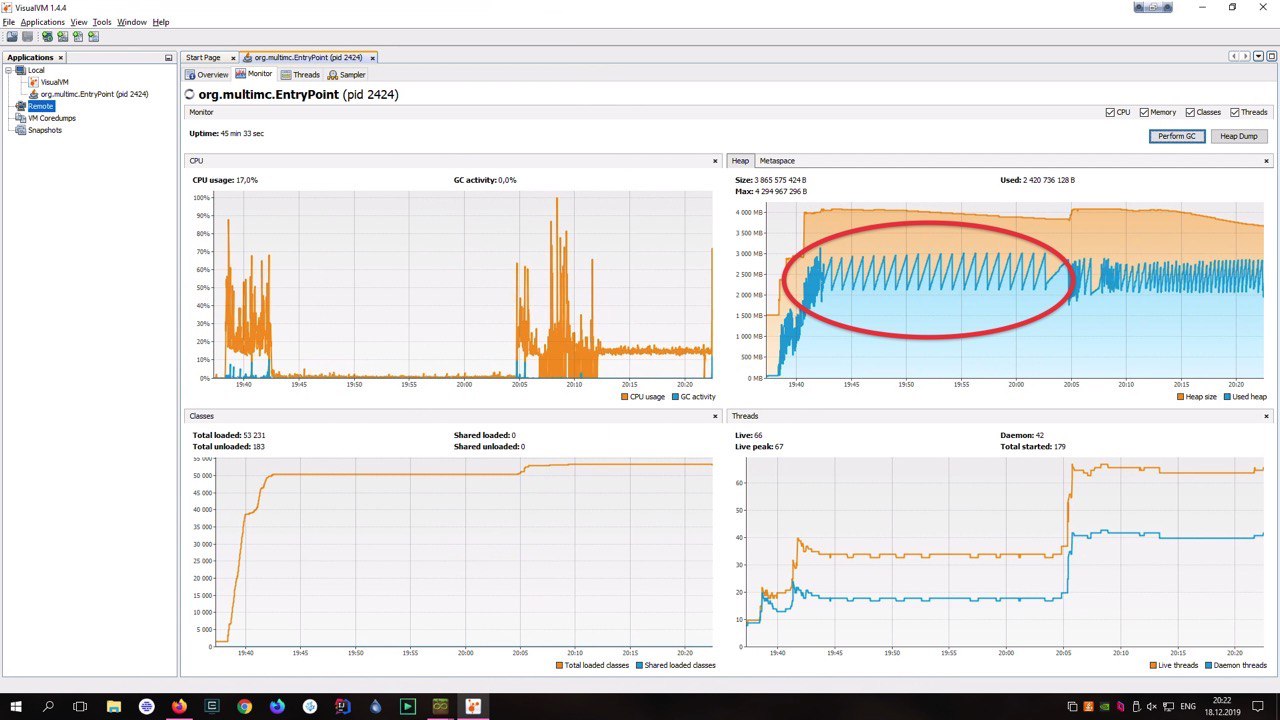Click the blue Used heap legend swatch

[1227, 397]
